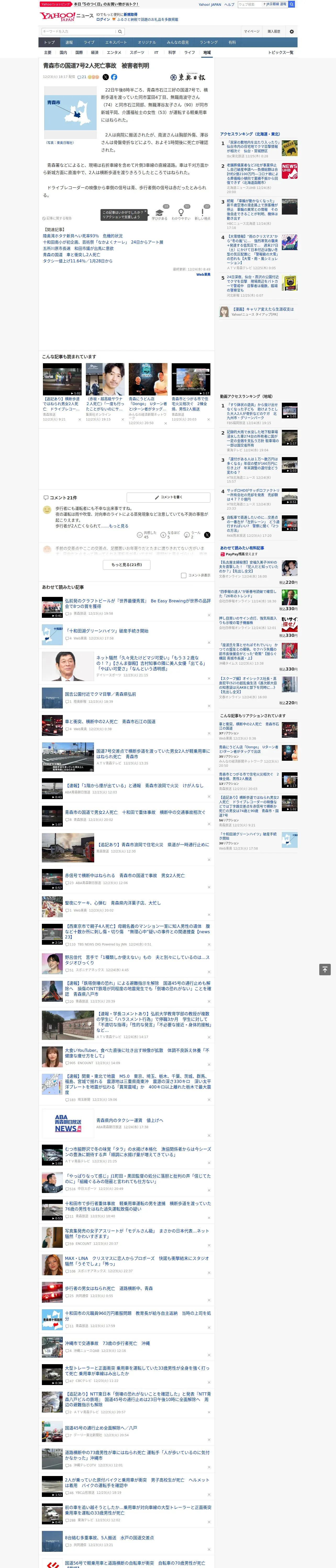Open the settings gear icon
This screenshot has width=336, height=1568.
292,32
